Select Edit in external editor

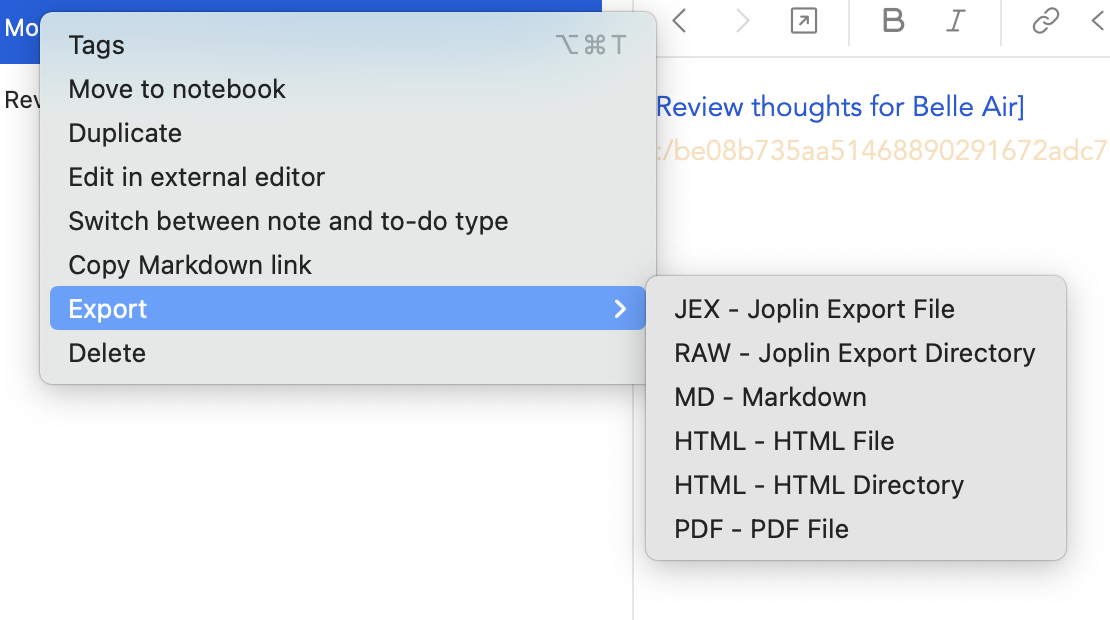[197, 177]
